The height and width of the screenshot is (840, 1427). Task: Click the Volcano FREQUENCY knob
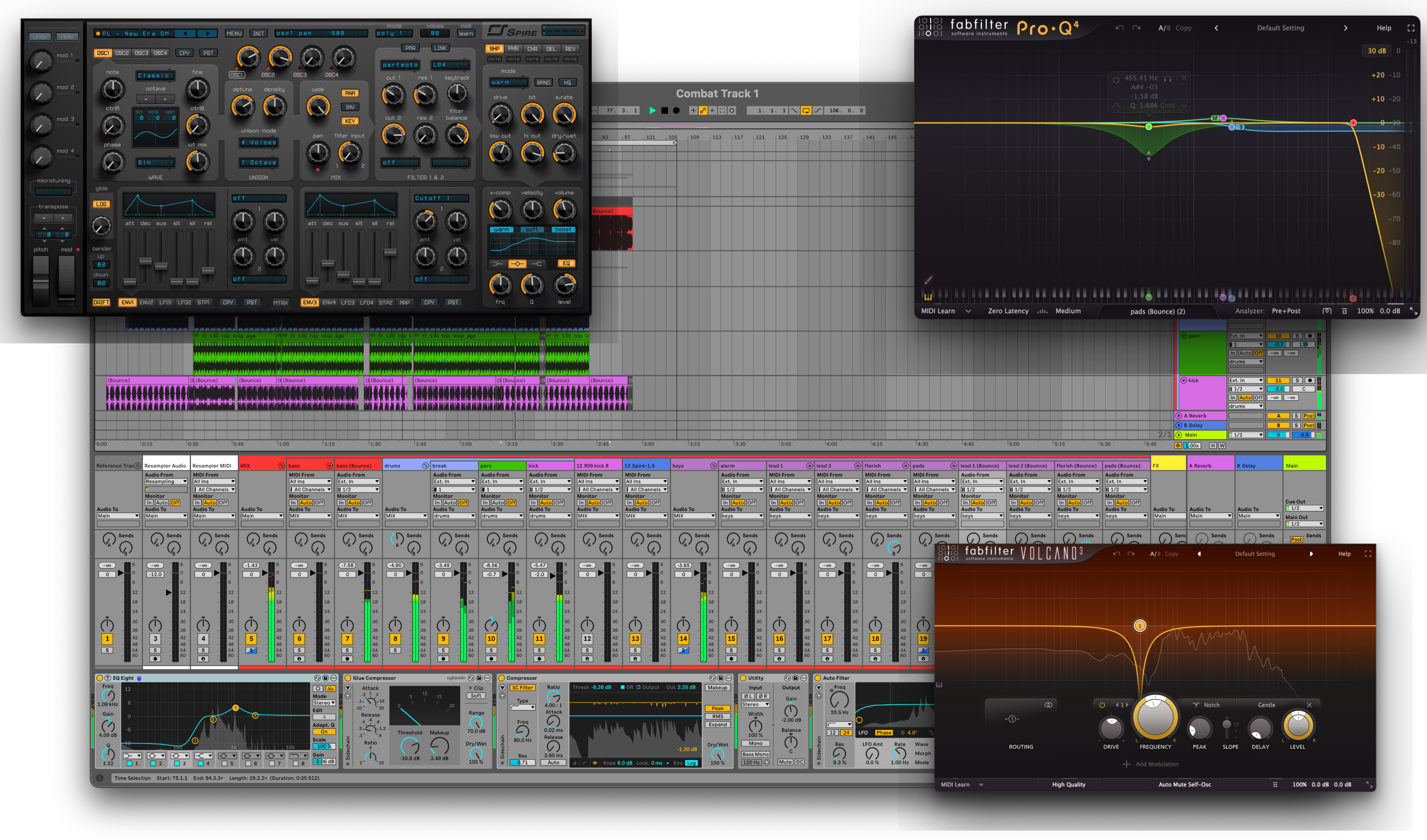click(1155, 717)
